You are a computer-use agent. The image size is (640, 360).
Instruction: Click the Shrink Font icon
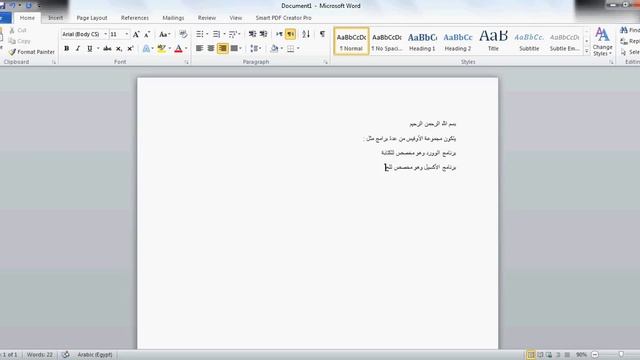[147, 34]
